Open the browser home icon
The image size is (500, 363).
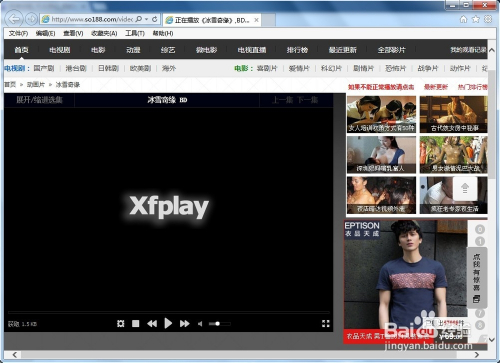(463, 19)
